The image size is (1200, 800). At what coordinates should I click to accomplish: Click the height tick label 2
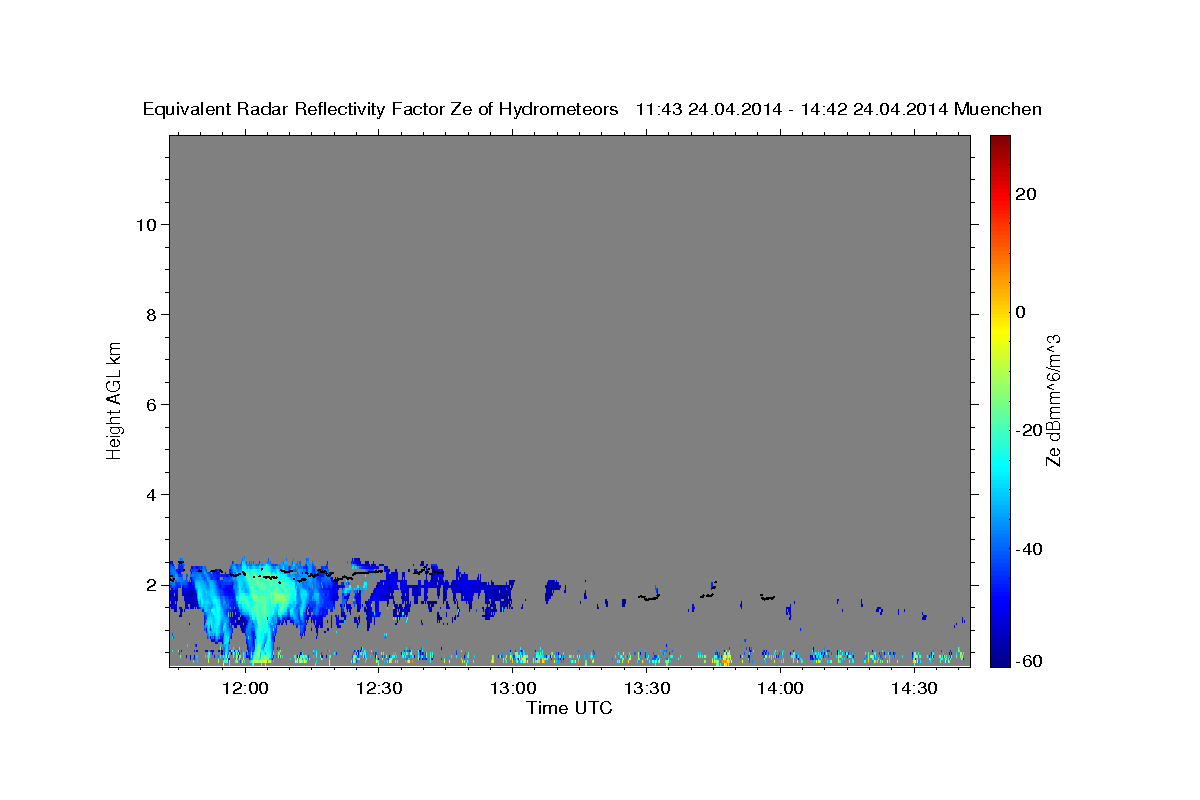pos(152,584)
